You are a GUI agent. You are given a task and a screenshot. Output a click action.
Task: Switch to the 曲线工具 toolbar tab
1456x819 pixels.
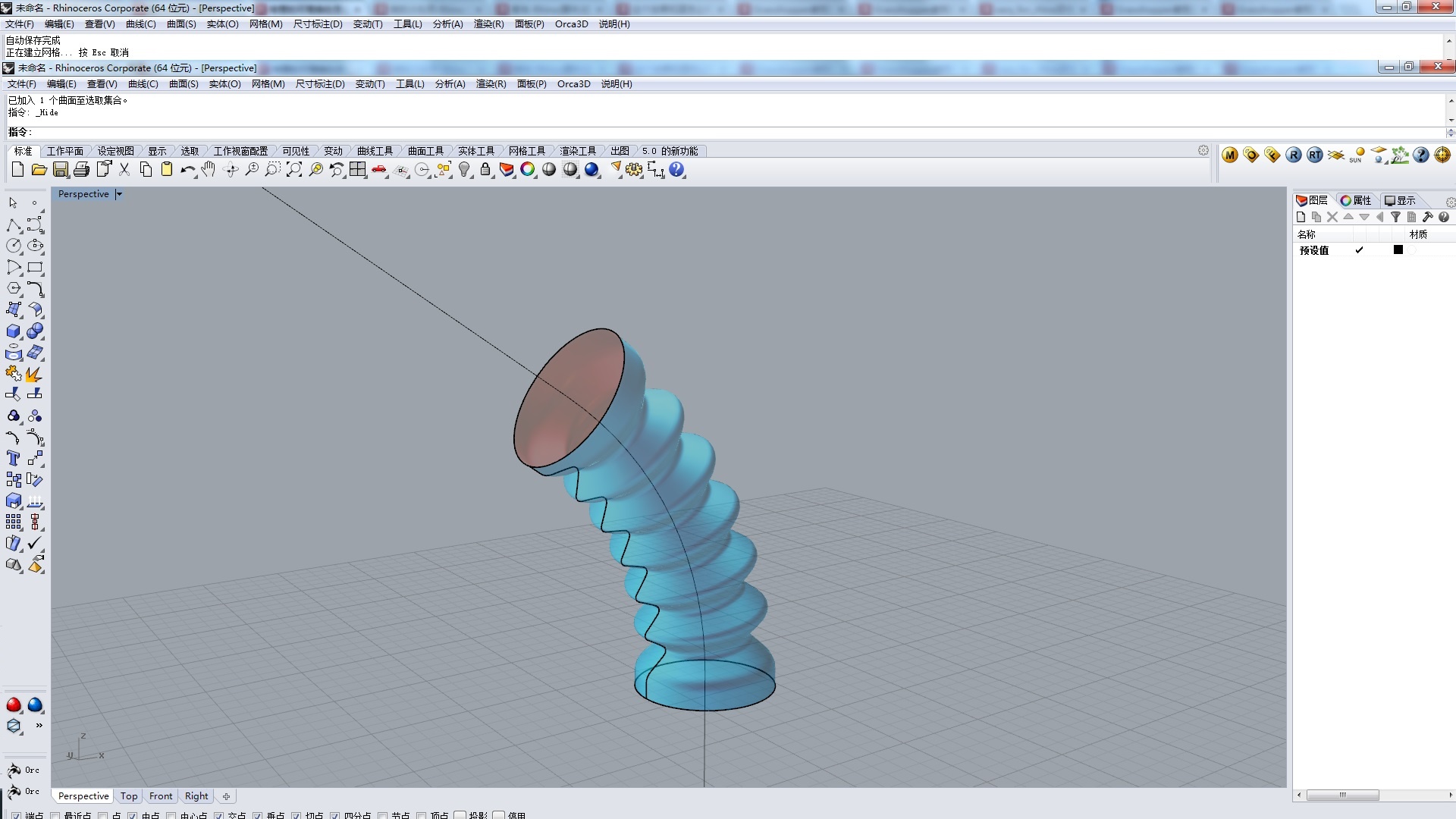375,151
